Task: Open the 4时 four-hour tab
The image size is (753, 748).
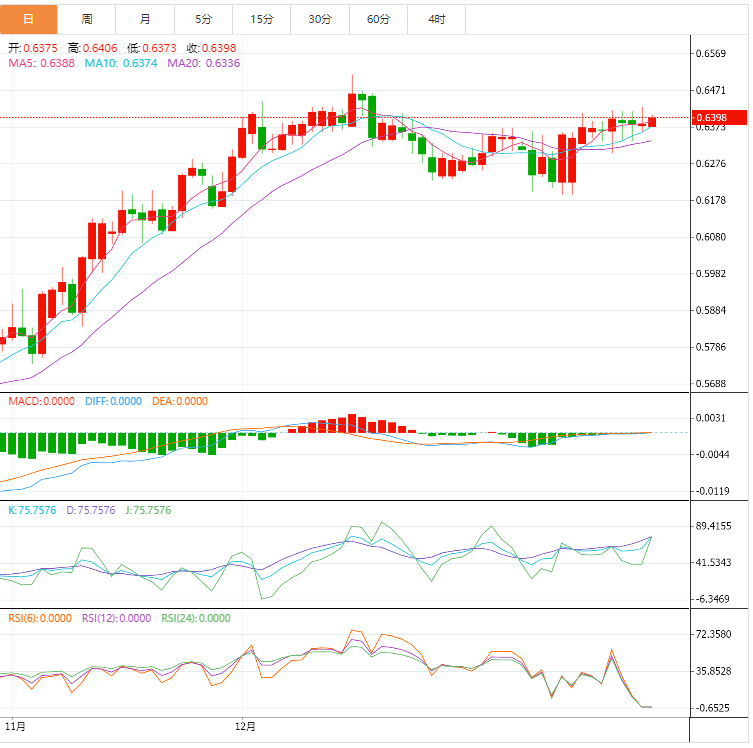Action: (437, 19)
